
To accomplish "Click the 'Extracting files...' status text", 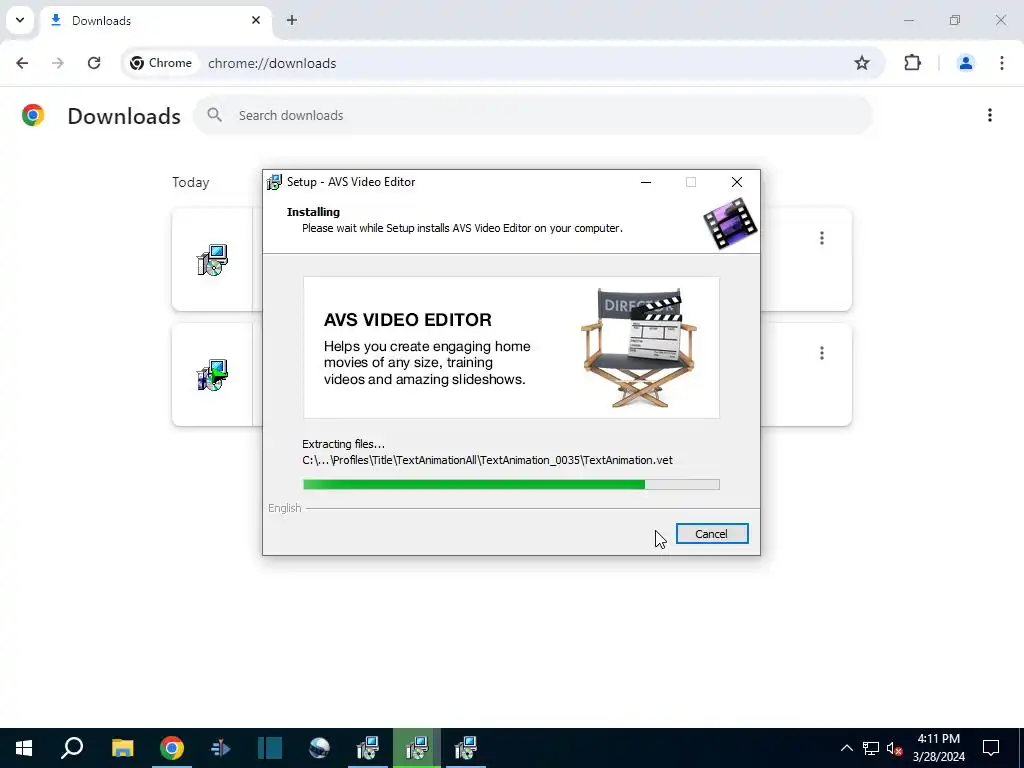I will (344, 444).
